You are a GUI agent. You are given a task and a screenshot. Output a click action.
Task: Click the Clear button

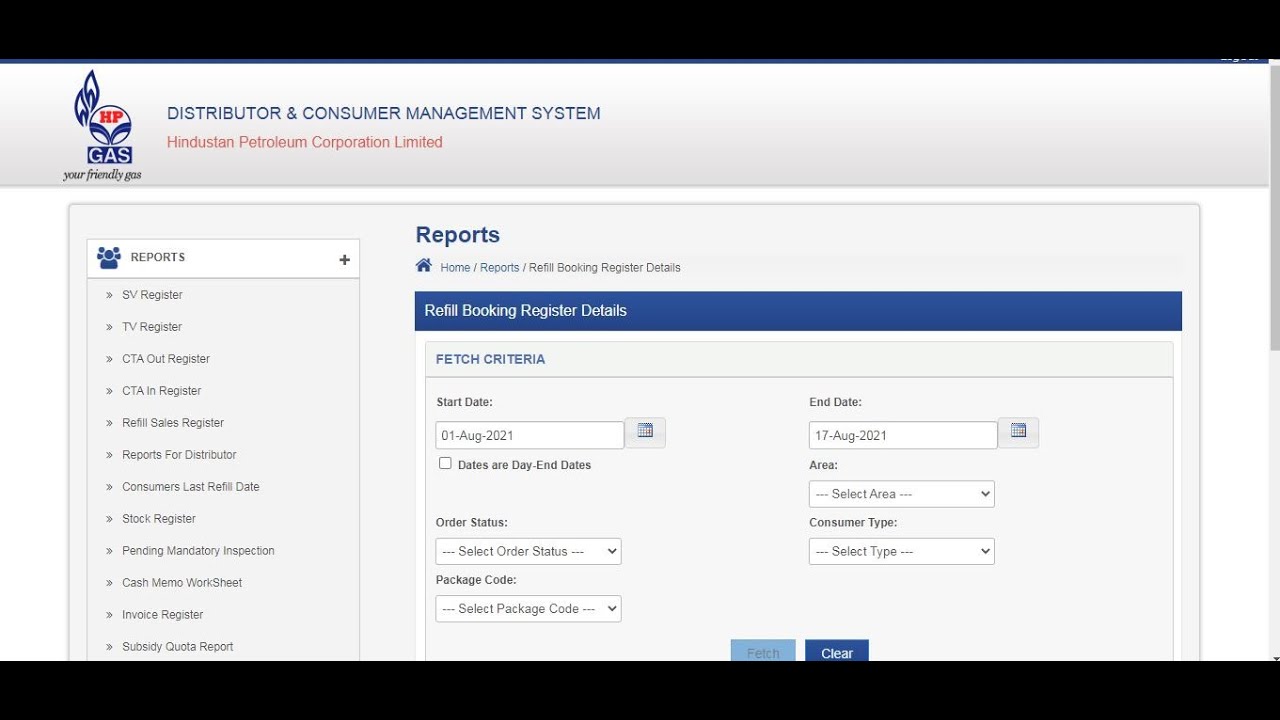[837, 651]
